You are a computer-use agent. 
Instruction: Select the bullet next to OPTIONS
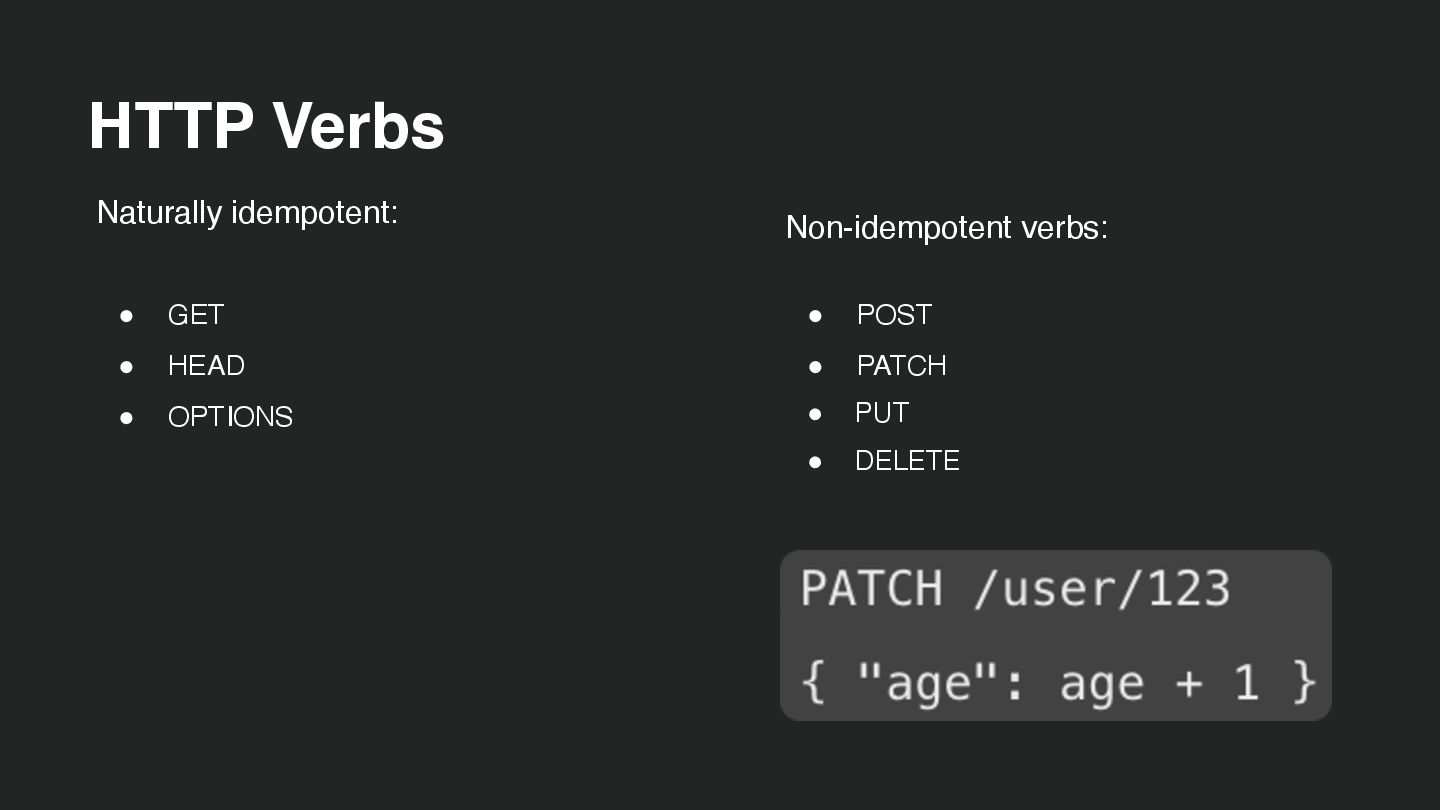click(x=127, y=418)
